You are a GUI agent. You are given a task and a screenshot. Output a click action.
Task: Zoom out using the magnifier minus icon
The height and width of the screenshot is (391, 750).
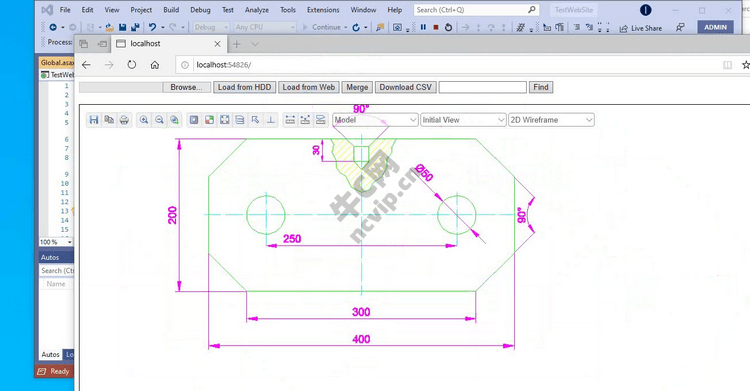159,120
